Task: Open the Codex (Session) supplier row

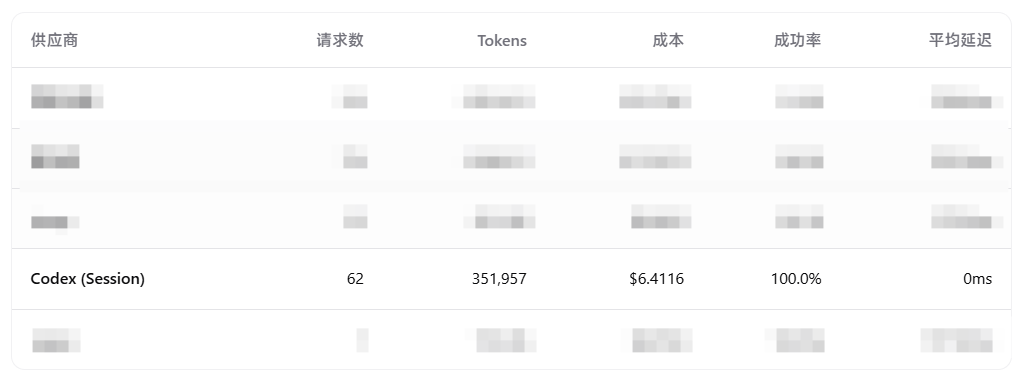Action: pos(511,279)
